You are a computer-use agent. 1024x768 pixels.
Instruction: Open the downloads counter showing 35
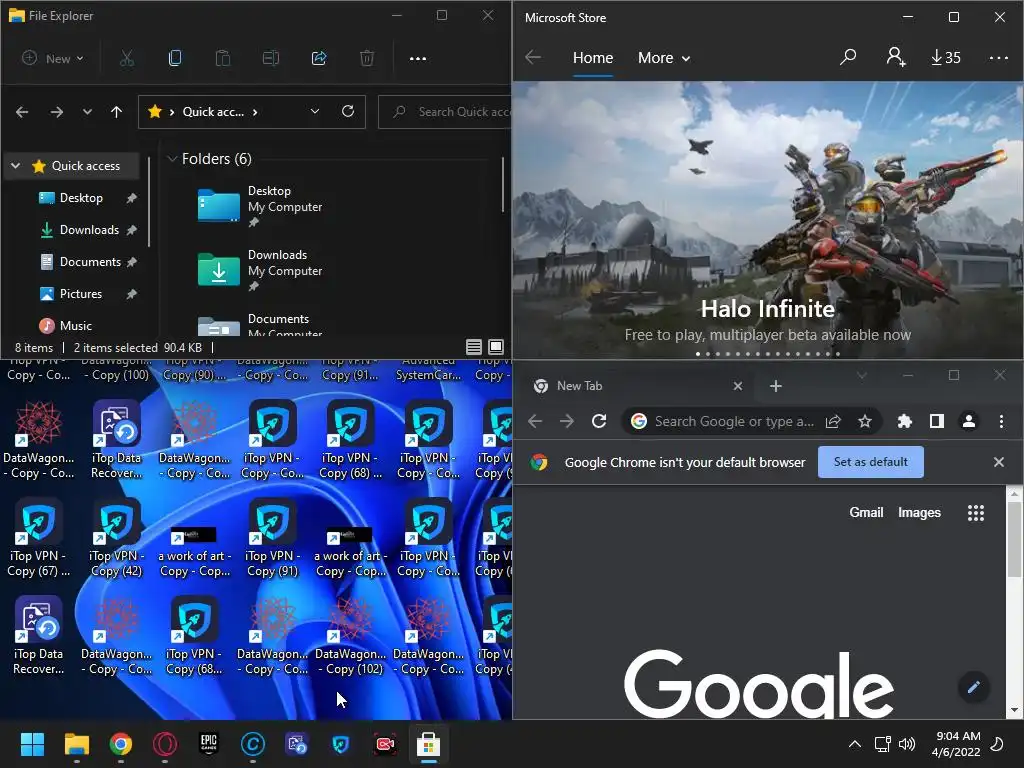946,57
